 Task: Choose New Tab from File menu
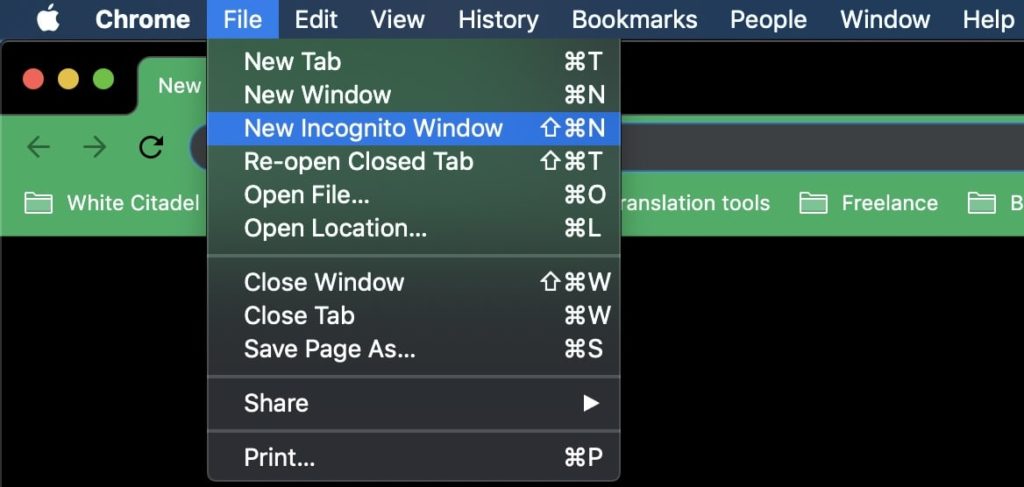click(413, 62)
